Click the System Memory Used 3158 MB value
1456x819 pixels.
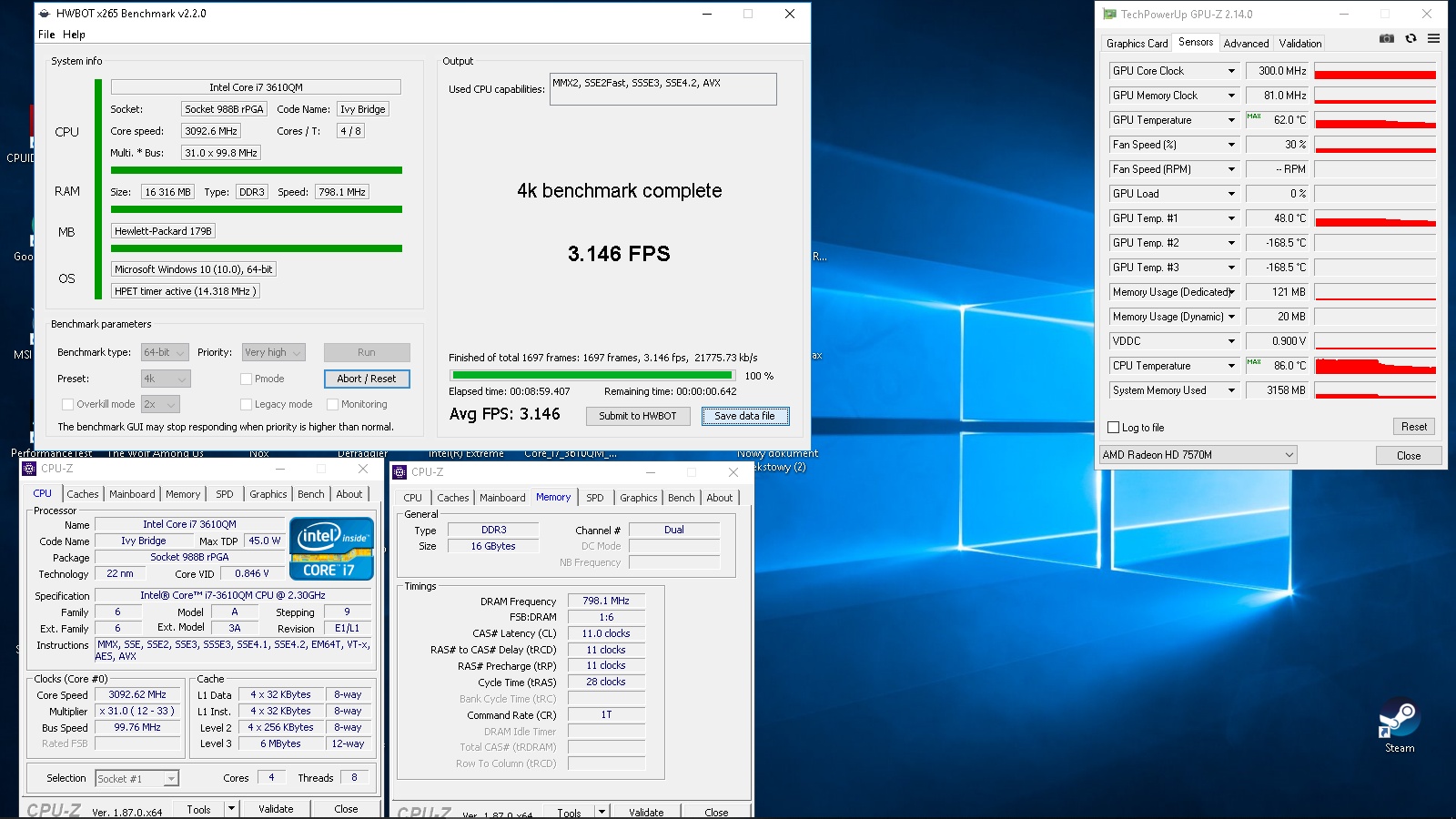[1278, 390]
